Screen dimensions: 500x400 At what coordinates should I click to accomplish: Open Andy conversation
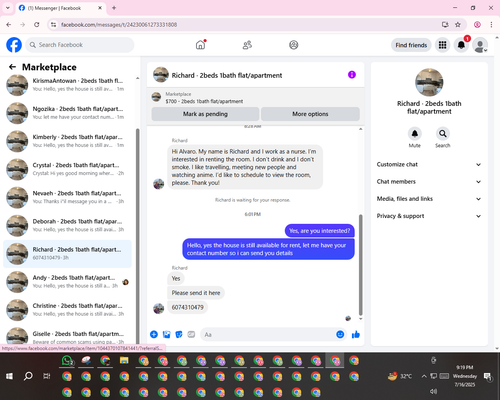pyautogui.click(x=67, y=282)
